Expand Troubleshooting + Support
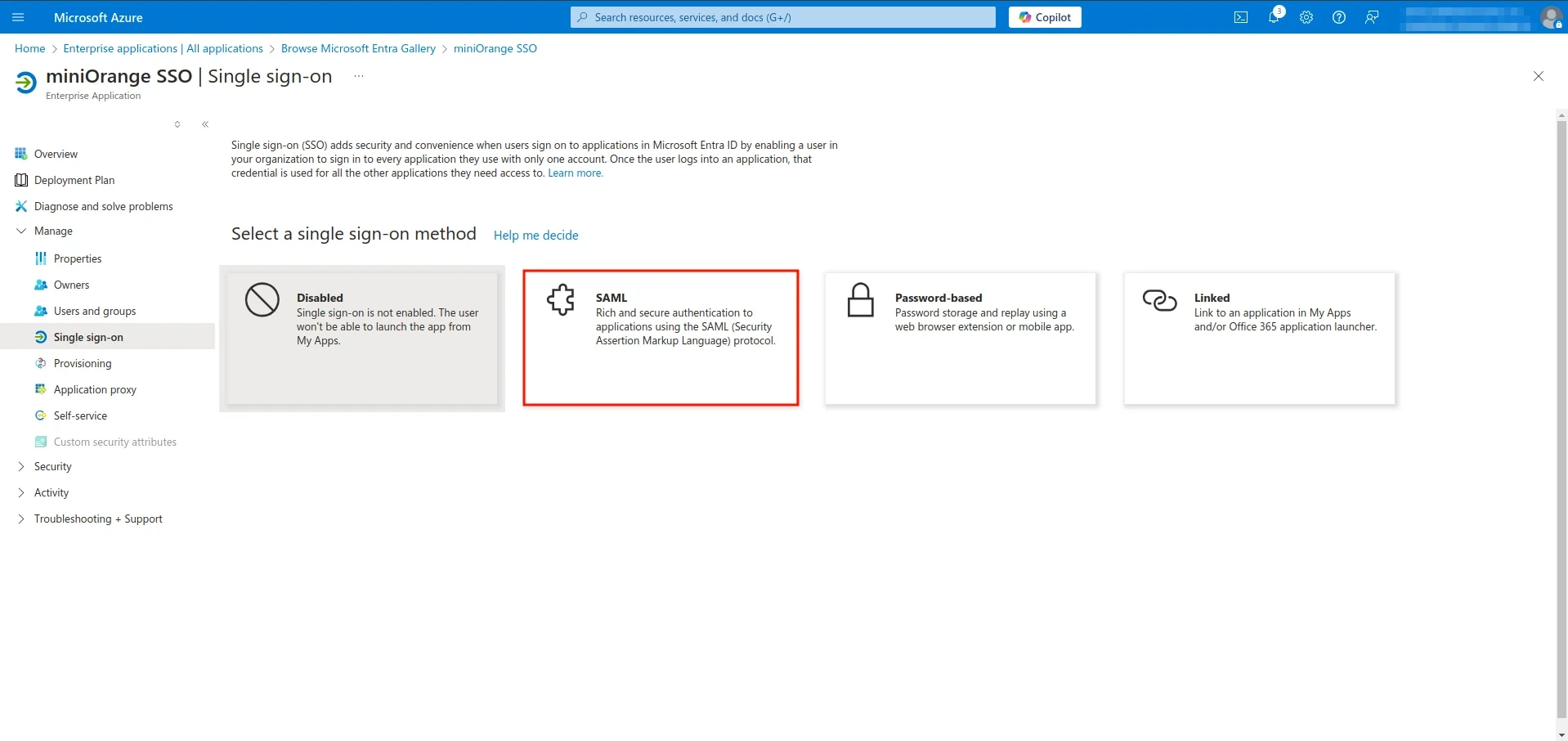Viewport: 1568px width, 741px height. pos(98,519)
